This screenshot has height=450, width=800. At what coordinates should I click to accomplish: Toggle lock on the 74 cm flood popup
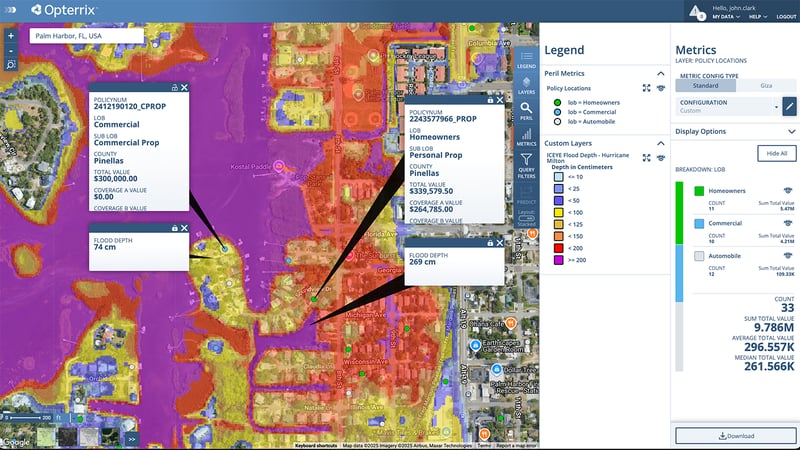pos(174,228)
